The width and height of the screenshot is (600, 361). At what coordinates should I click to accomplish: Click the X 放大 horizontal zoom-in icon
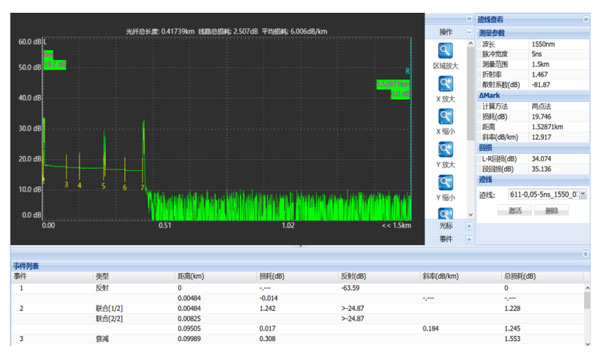click(x=445, y=84)
